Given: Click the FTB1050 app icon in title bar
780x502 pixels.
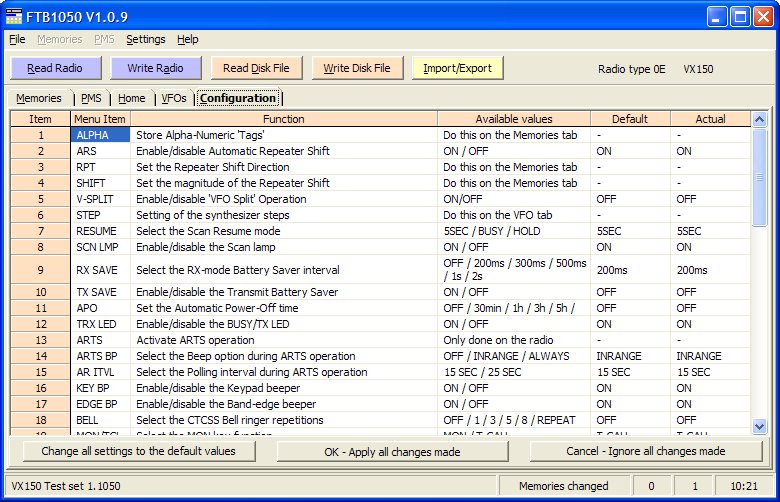Looking at the screenshot, I should (14, 15).
